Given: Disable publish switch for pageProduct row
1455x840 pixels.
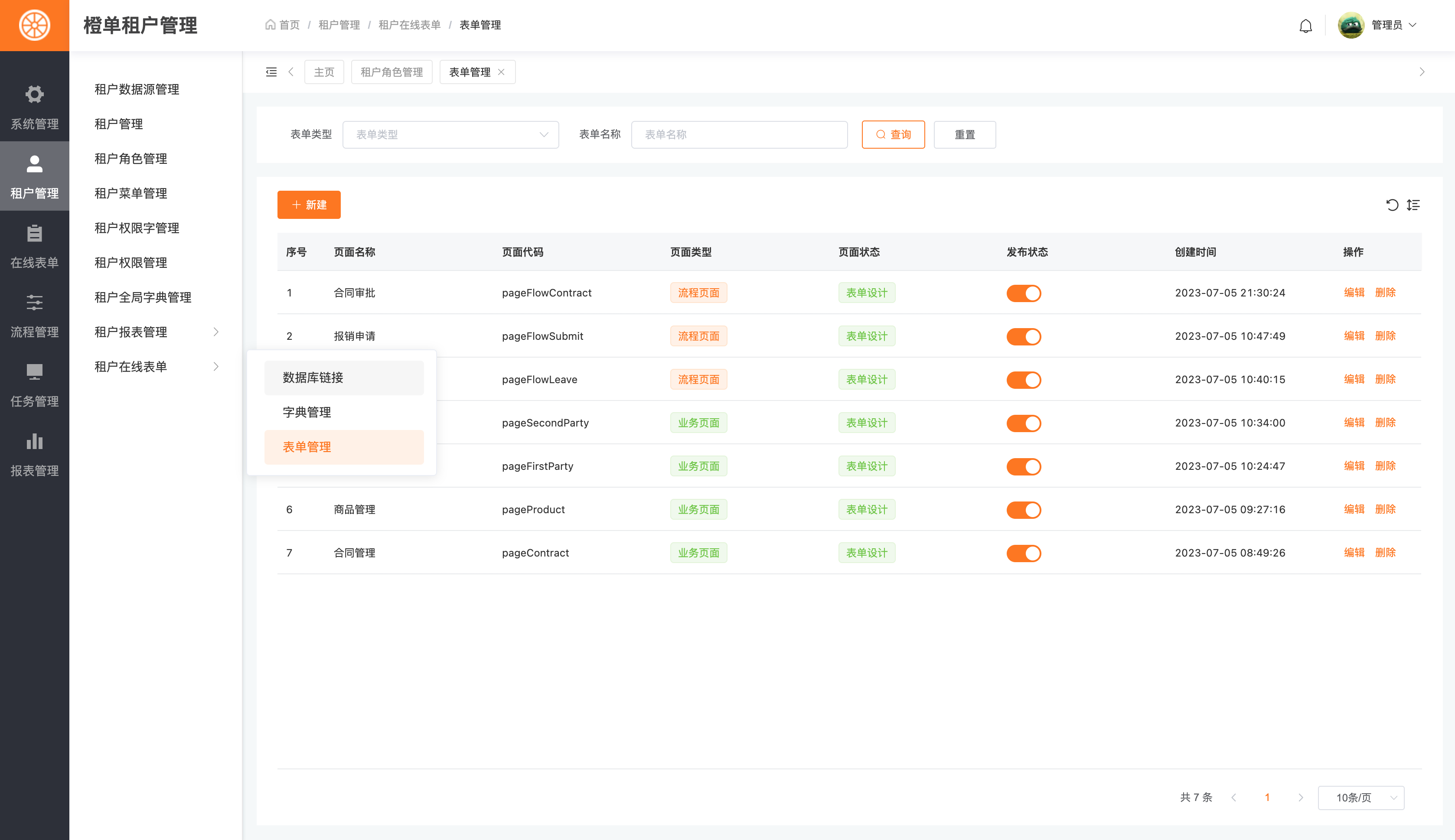Looking at the screenshot, I should 1024,509.
